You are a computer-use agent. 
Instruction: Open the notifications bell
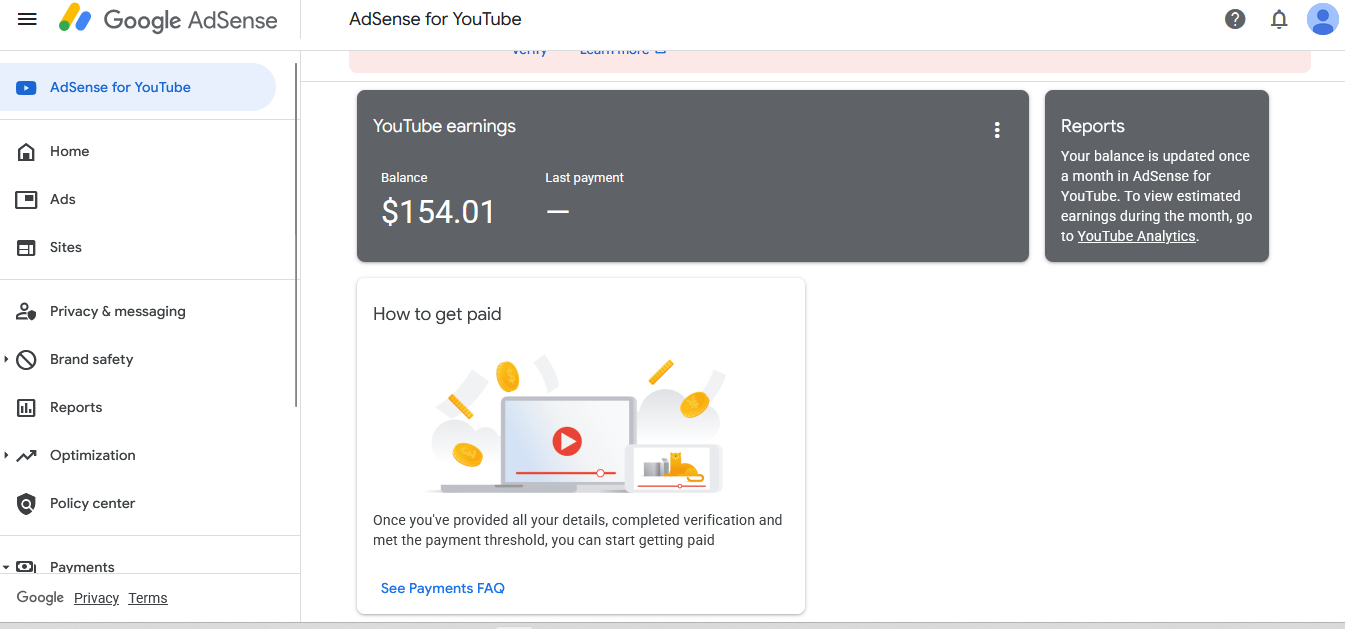pyautogui.click(x=1279, y=19)
